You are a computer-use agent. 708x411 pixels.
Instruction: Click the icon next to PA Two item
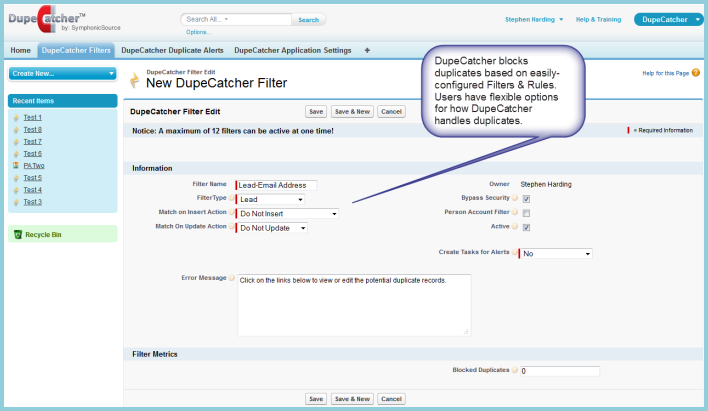tap(16, 165)
